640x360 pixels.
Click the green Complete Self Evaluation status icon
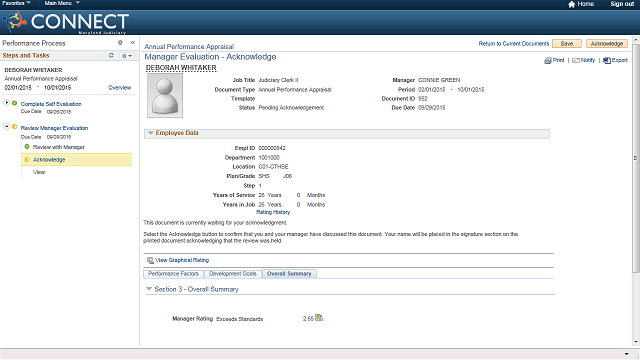[x=15, y=103]
